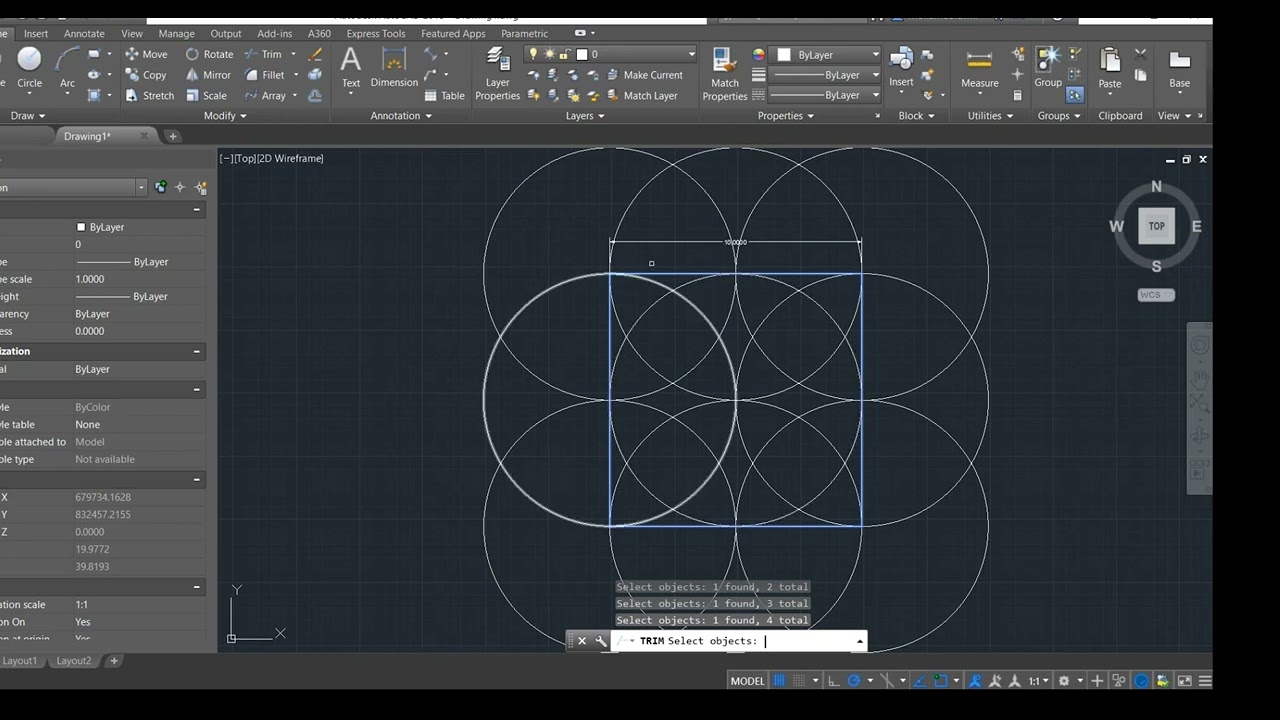Select the Arc draw tool
The image size is (1280, 720).
pos(67,68)
